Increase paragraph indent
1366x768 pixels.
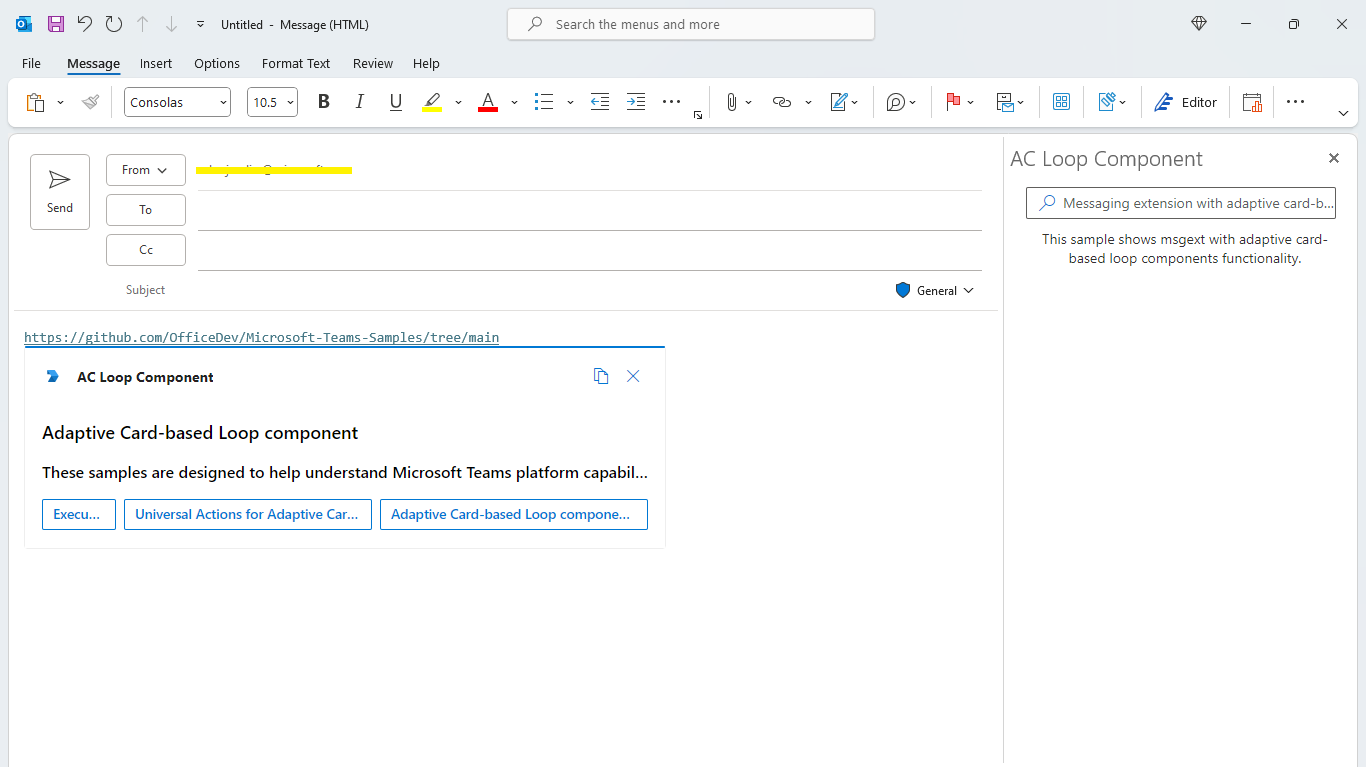636,102
